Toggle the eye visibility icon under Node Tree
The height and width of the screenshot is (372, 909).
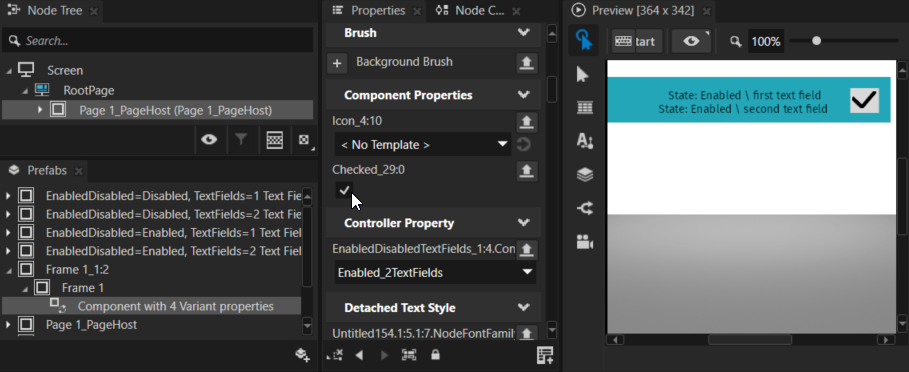point(209,140)
